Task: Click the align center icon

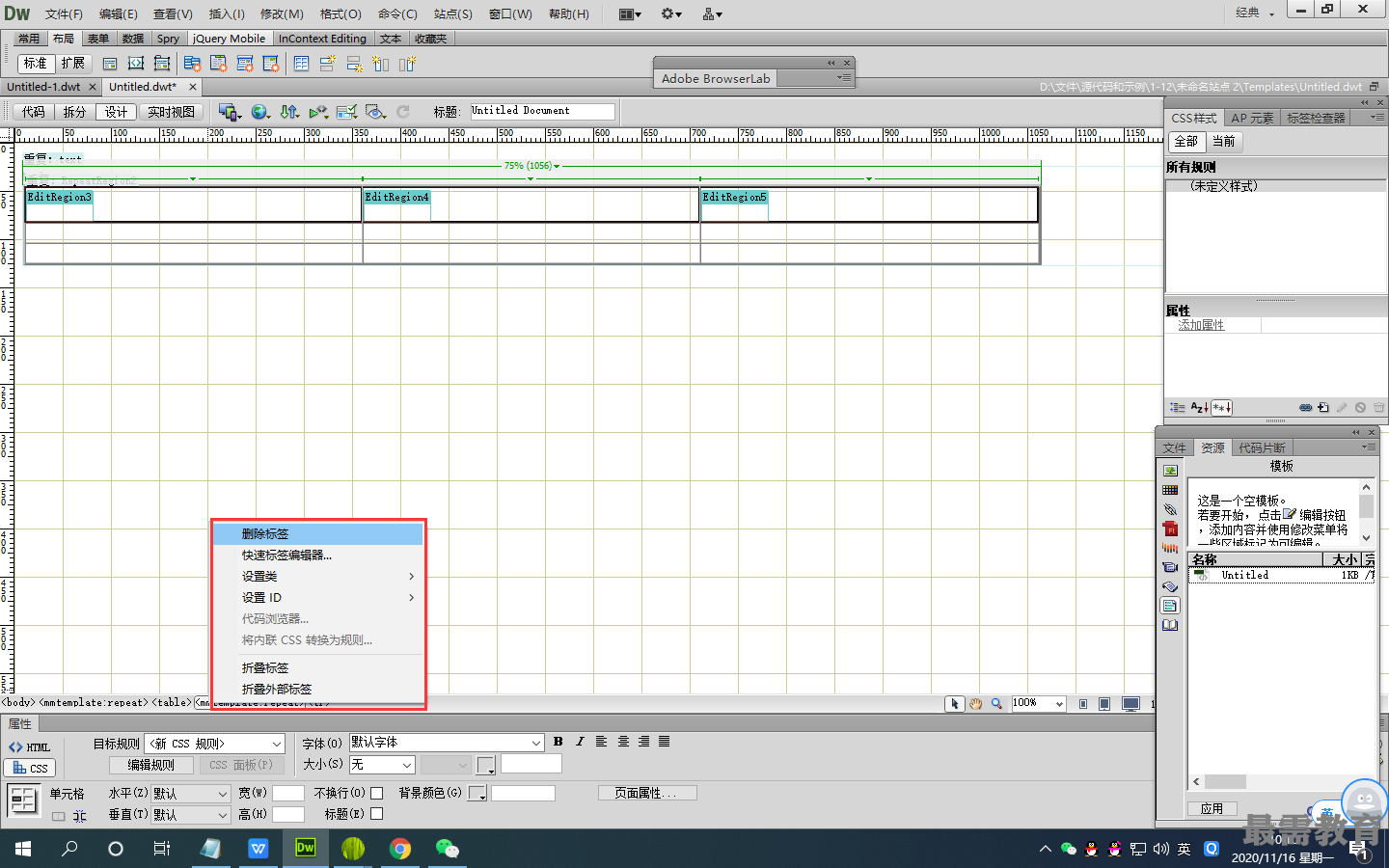Action: 623,742
